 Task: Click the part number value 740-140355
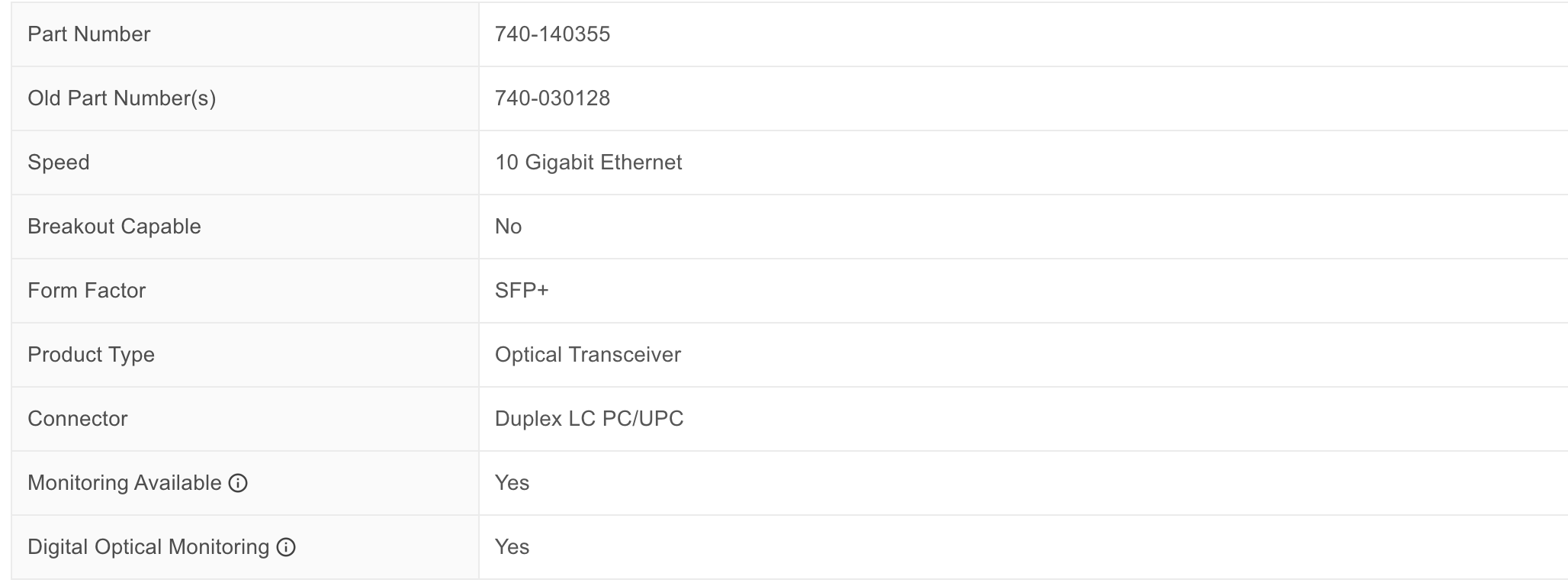pos(552,34)
